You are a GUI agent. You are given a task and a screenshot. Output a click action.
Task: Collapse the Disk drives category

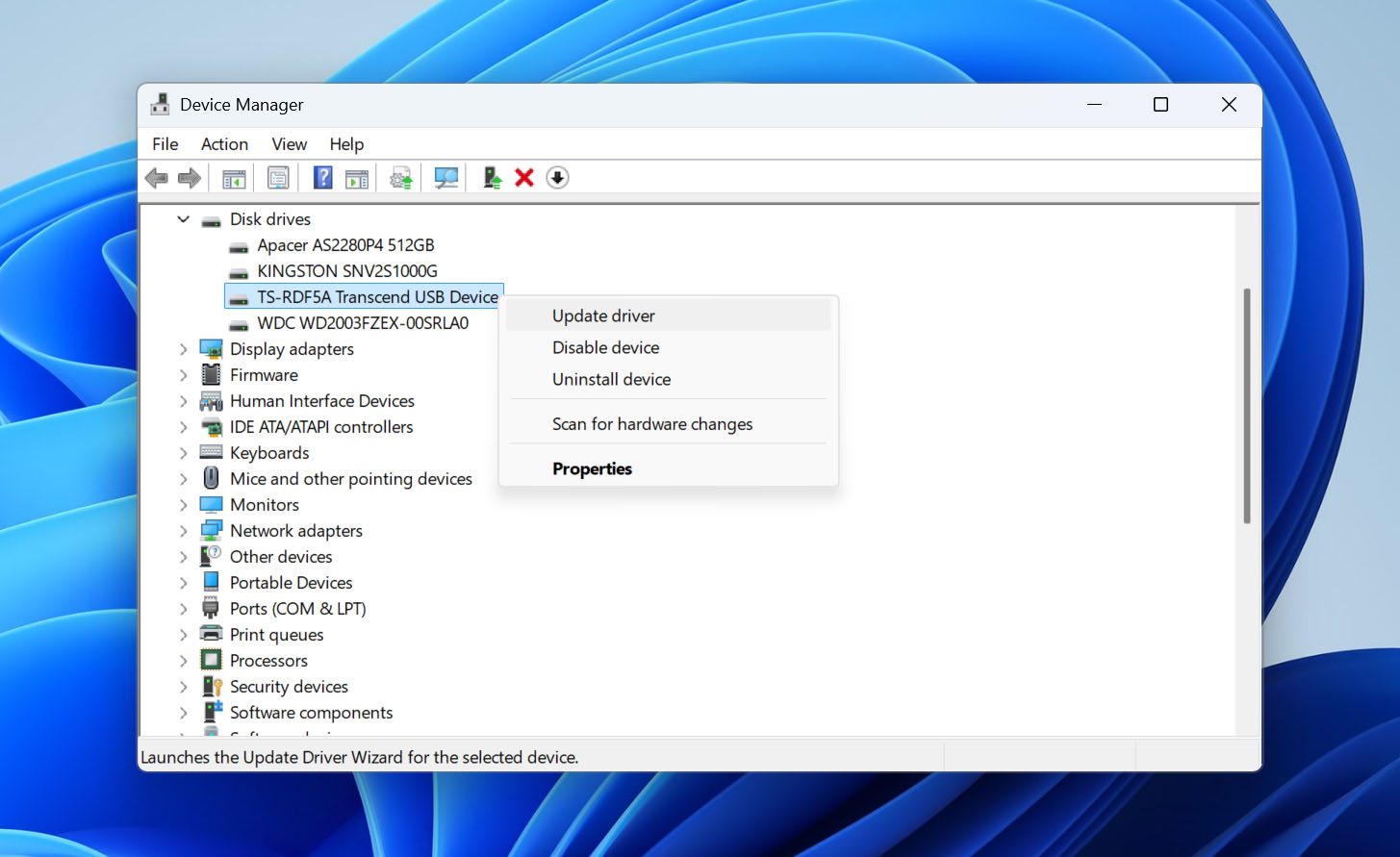pyautogui.click(x=183, y=219)
